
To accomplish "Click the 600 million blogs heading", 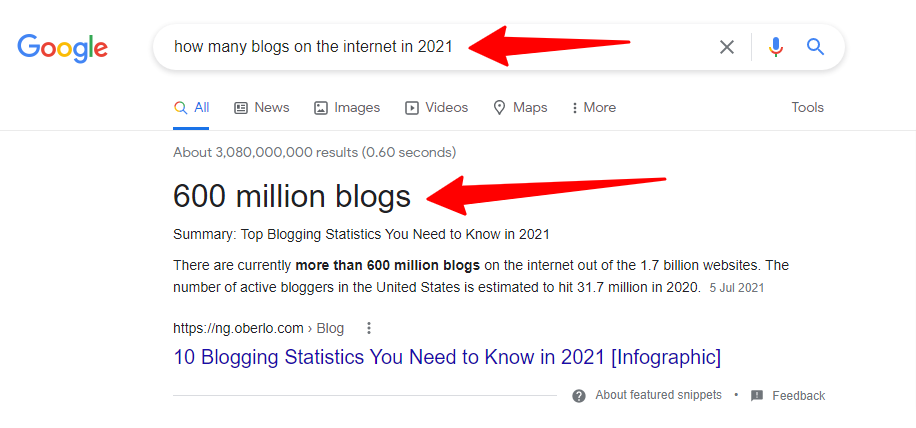I will tap(292, 197).
